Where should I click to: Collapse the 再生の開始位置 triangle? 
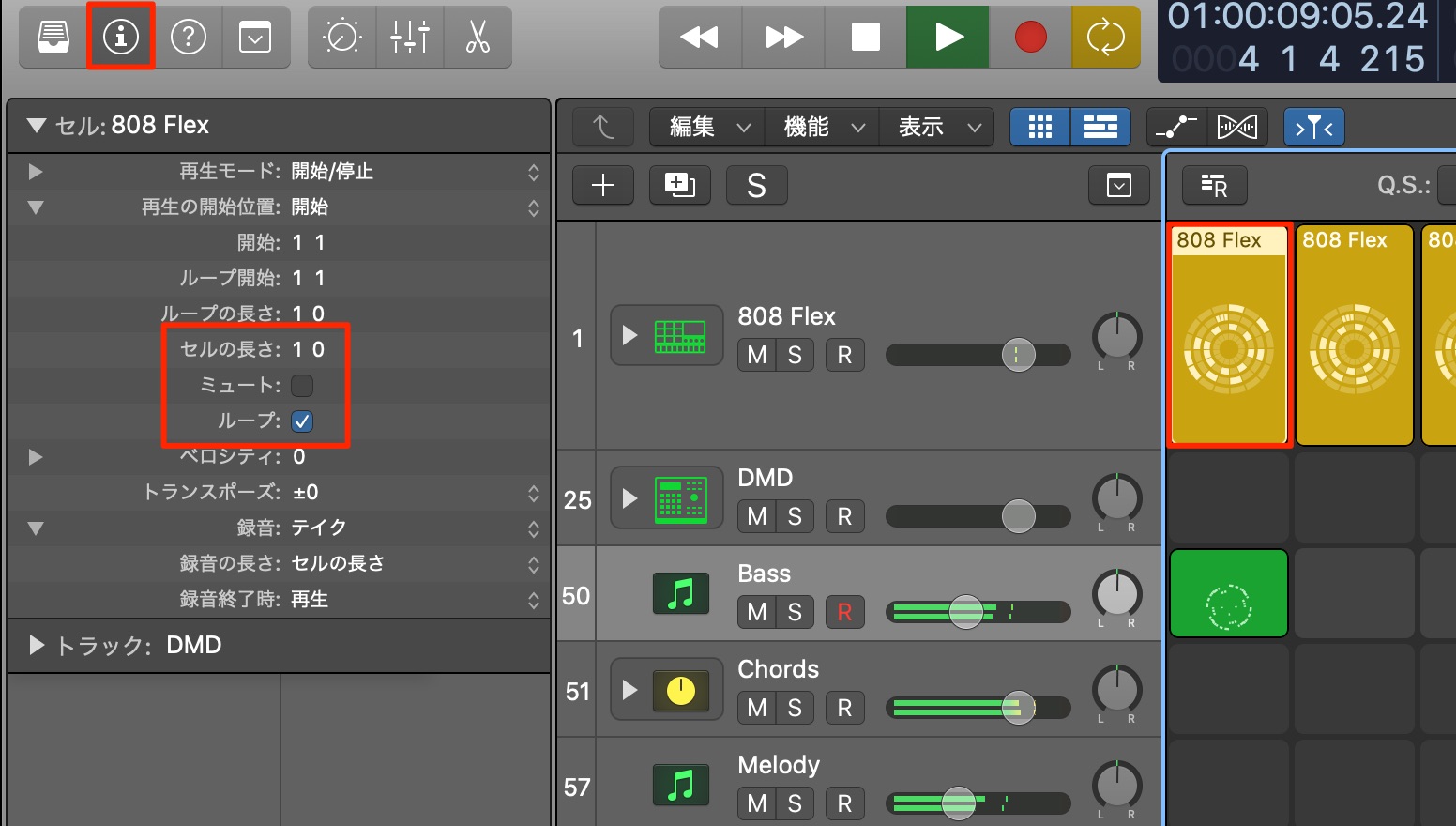coord(36,207)
